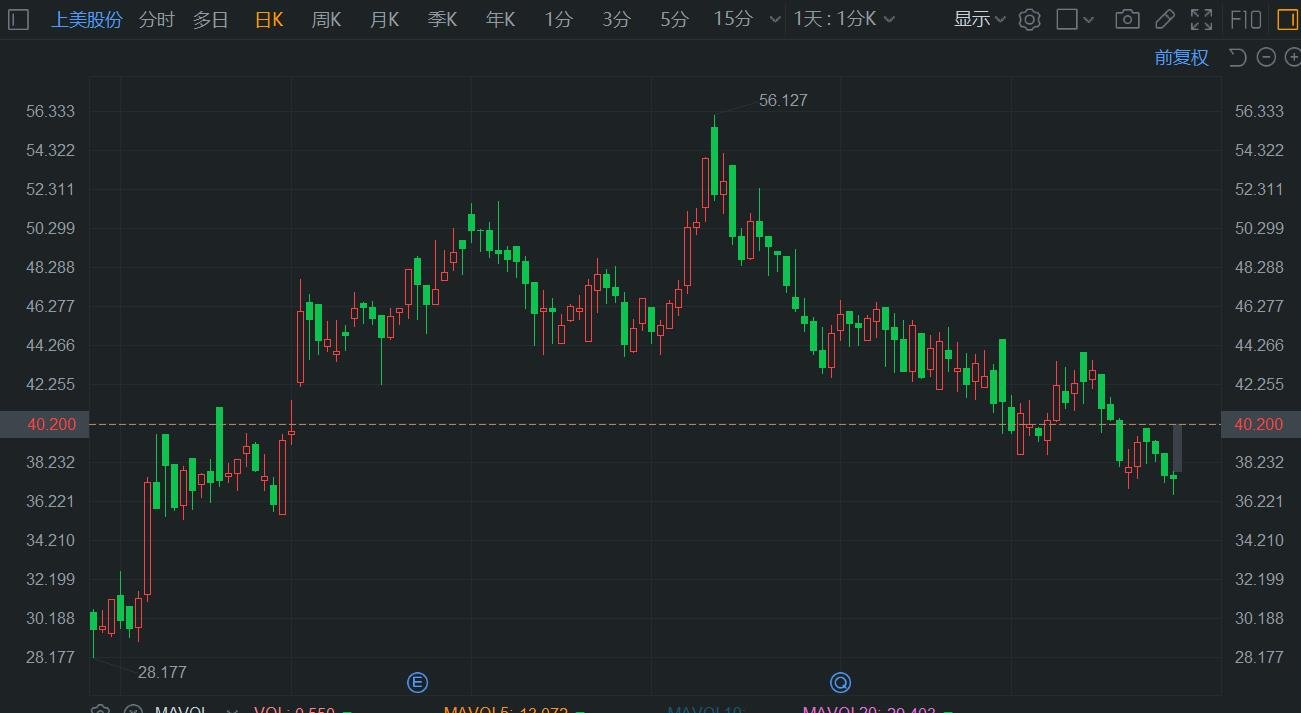Click the 36.221 label on left axis

(x=52, y=501)
